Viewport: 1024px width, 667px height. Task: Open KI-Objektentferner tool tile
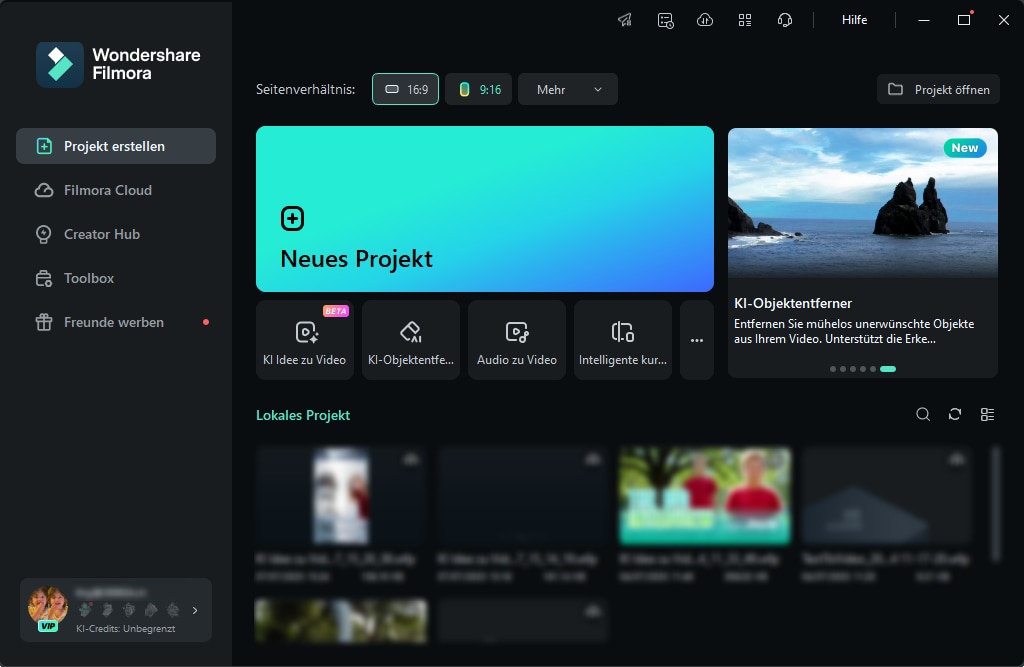(411, 340)
